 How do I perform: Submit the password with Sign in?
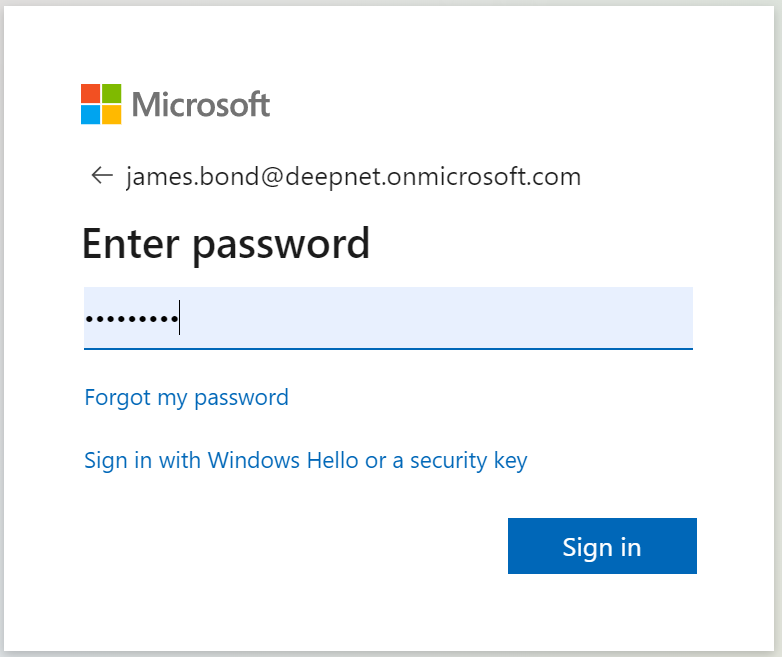602,546
